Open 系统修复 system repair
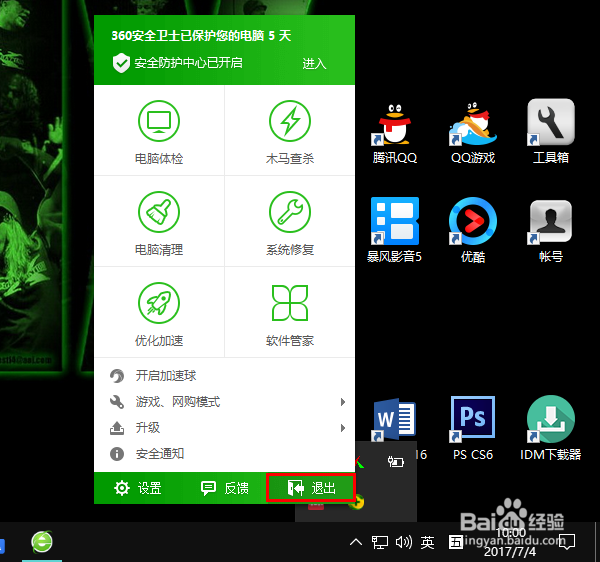This screenshot has width=600, height=562. point(290,222)
